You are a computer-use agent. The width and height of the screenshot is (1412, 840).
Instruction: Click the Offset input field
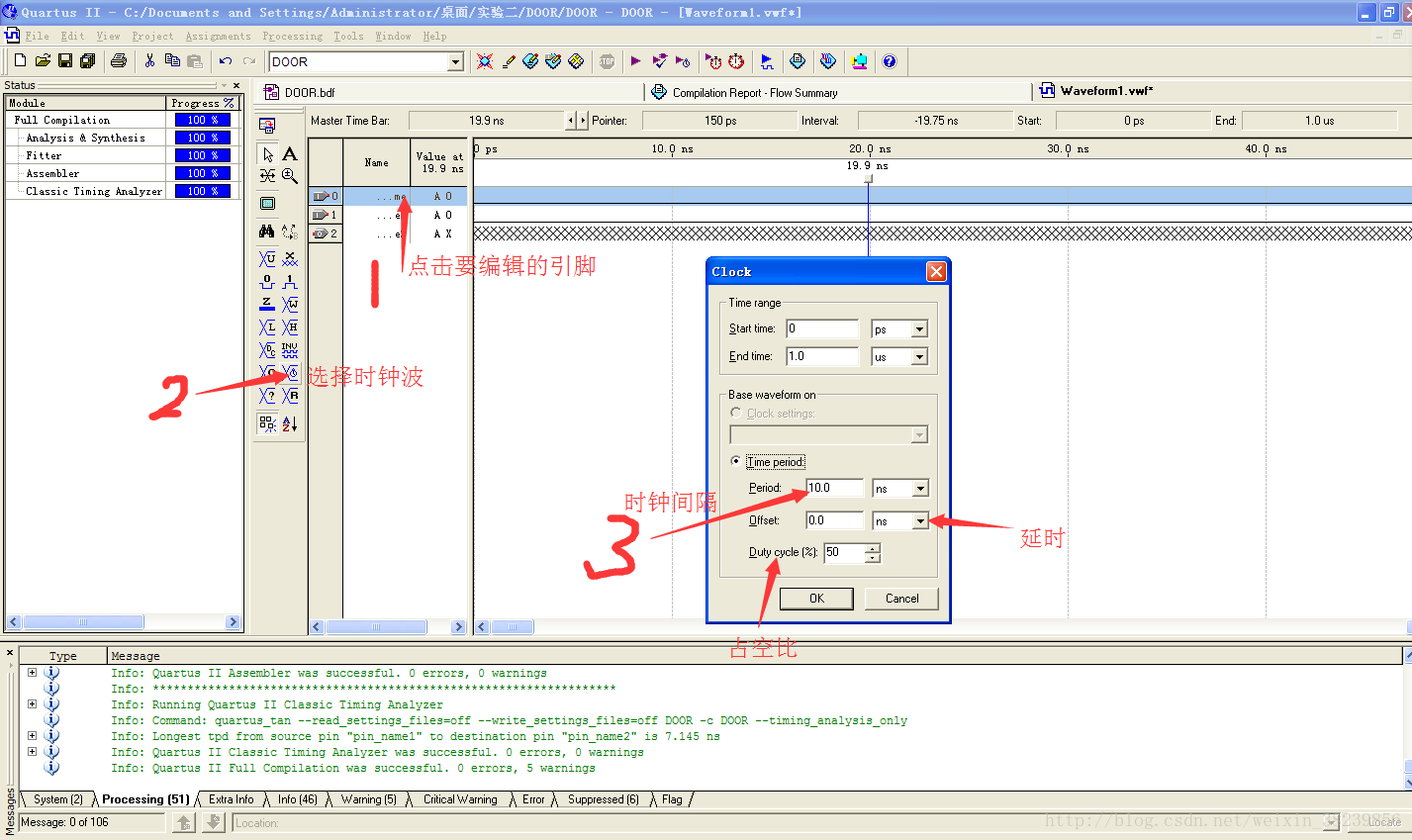coord(835,520)
